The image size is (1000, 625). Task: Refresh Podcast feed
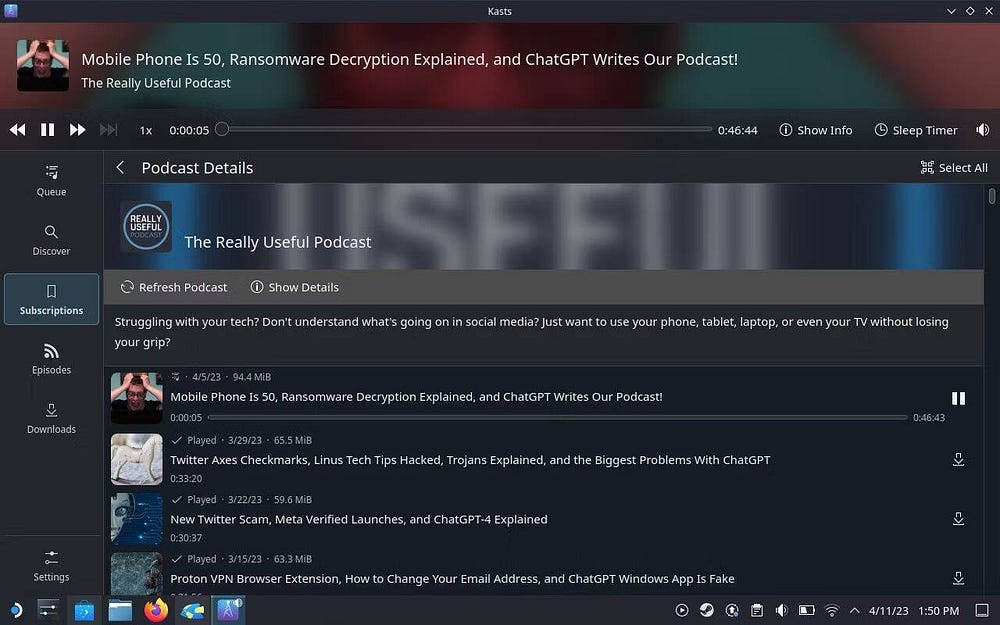(174, 287)
